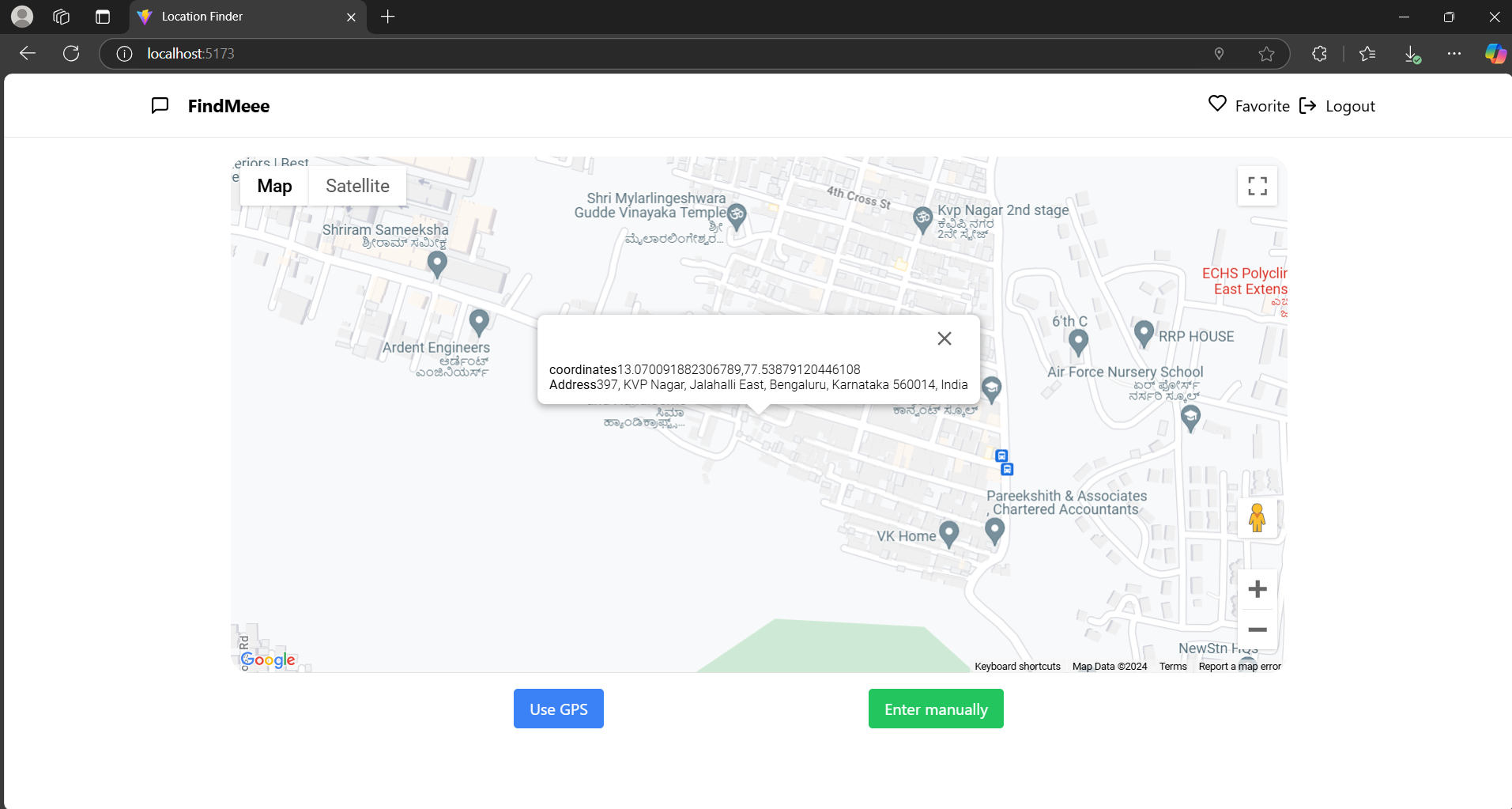Click the FindMeee chat bubble logo icon
The height and width of the screenshot is (809, 1512).
coord(160,106)
